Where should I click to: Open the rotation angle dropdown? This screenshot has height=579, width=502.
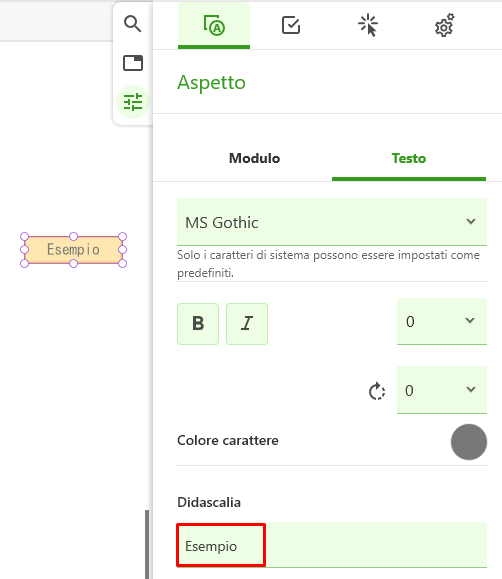(442, 390)
